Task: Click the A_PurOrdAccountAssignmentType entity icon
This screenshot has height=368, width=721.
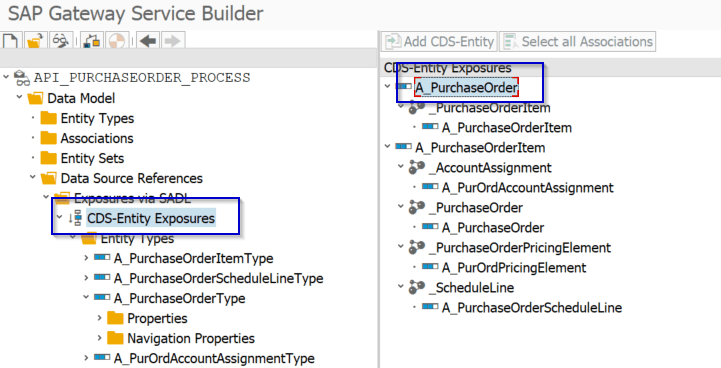Action: [x=102, y=357]
